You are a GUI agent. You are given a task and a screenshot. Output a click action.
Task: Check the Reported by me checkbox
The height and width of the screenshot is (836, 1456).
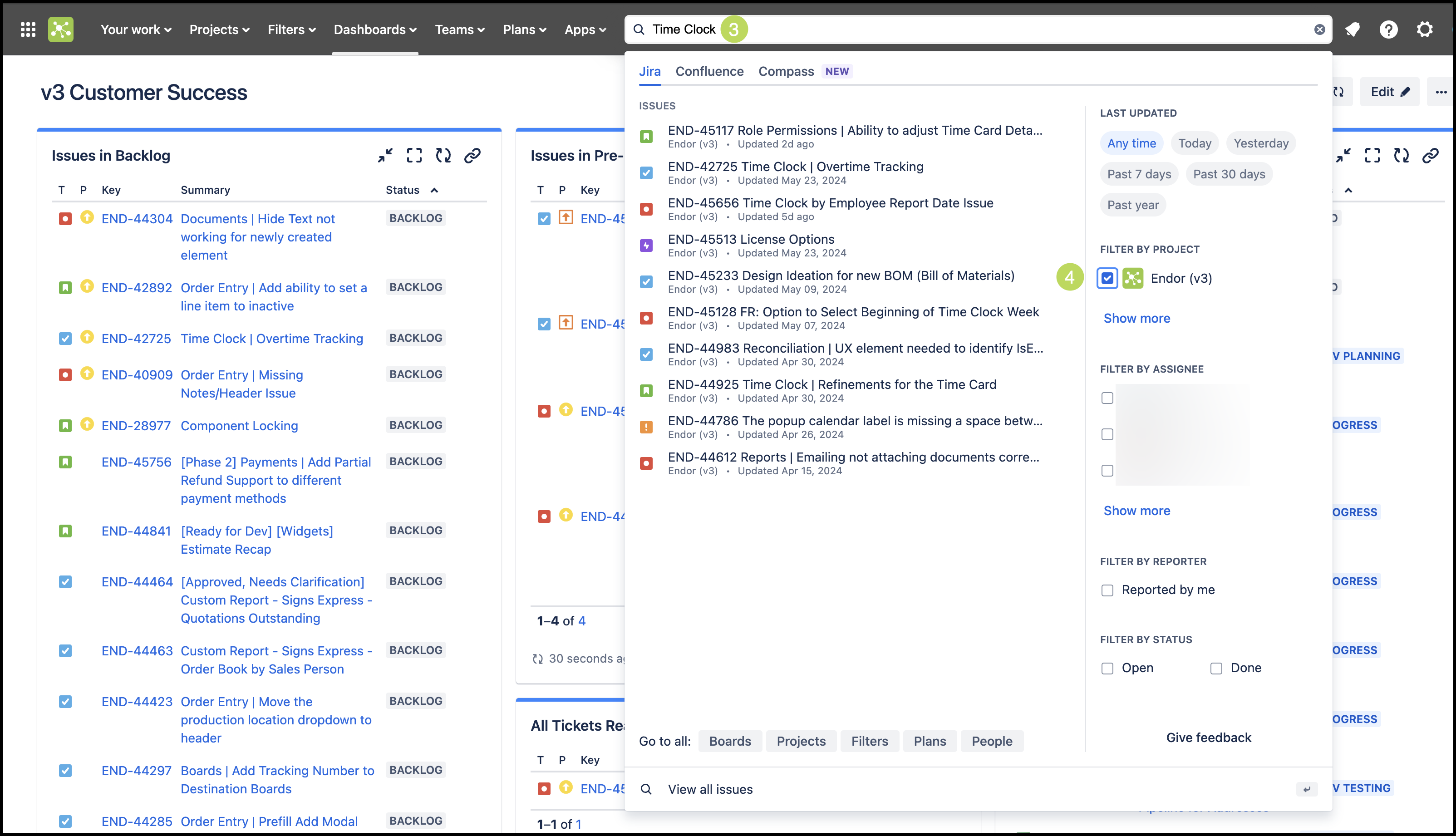(1107, 590)
